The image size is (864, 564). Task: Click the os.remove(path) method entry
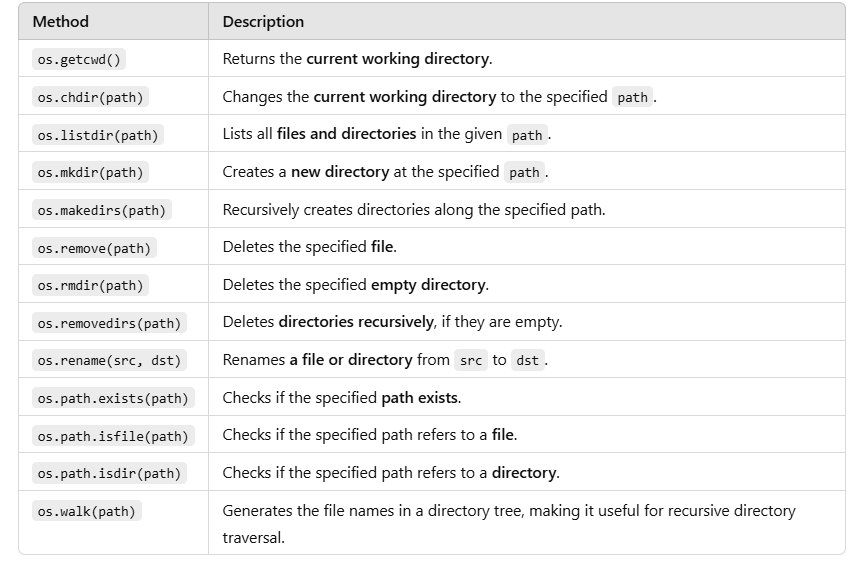[x=94, y=248]
